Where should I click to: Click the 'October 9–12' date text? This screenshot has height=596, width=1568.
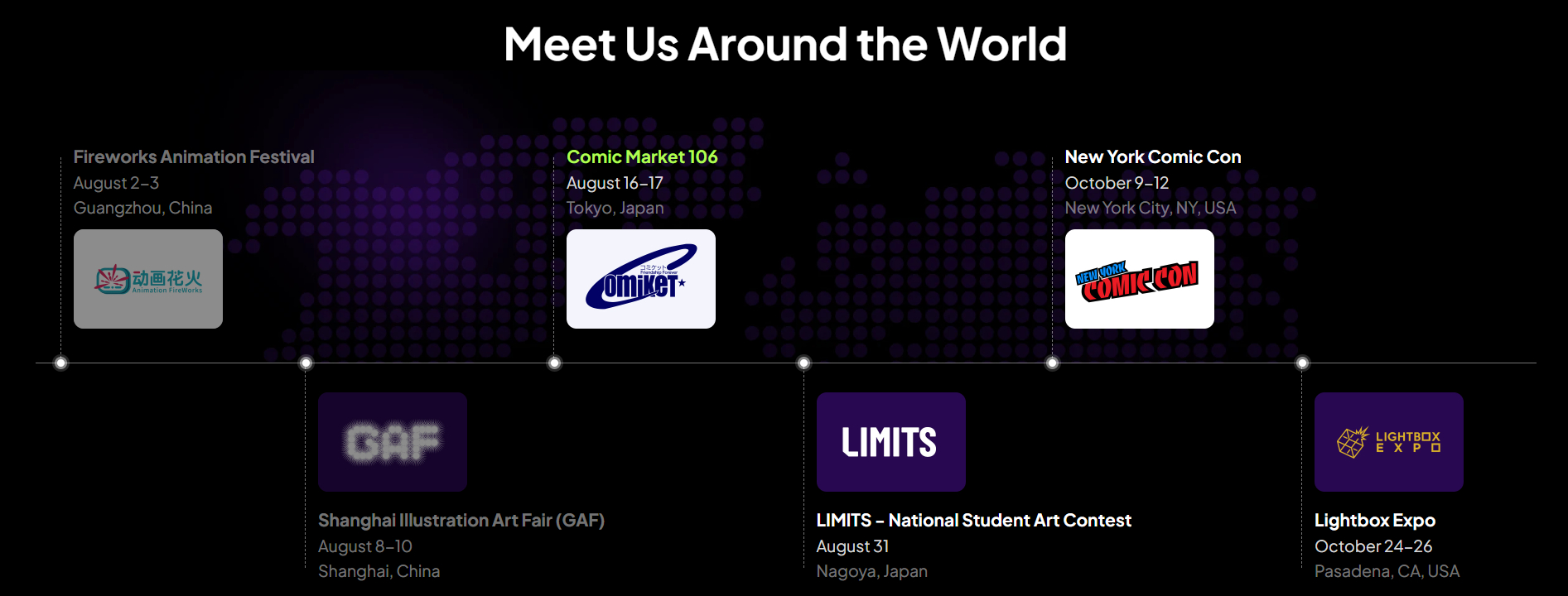pyautogui.click(x=1117, y=183)
